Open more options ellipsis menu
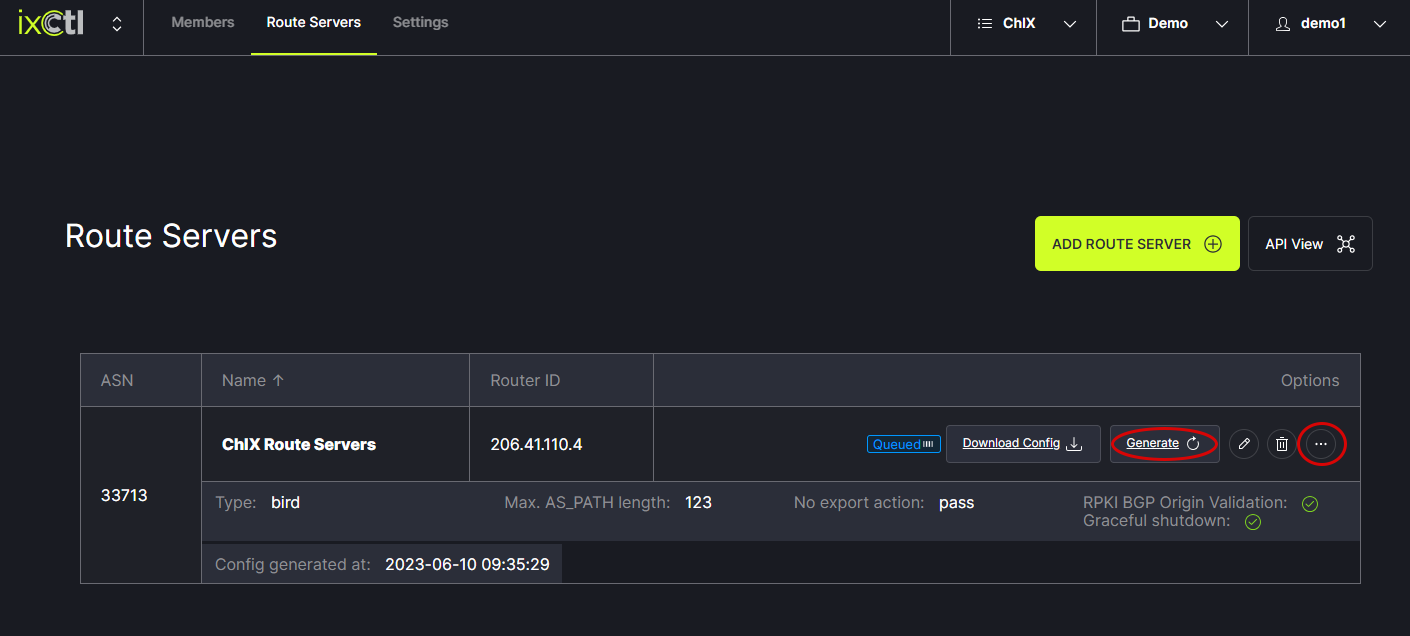 (x=1321, y=444)
